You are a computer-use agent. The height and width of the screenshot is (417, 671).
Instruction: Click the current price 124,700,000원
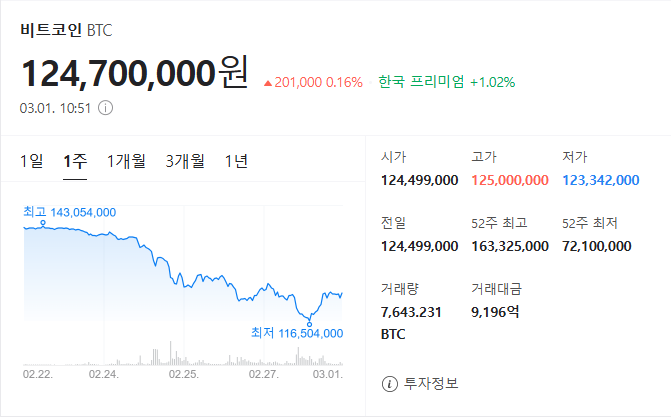pyautogui.click(x=133, y=74)
